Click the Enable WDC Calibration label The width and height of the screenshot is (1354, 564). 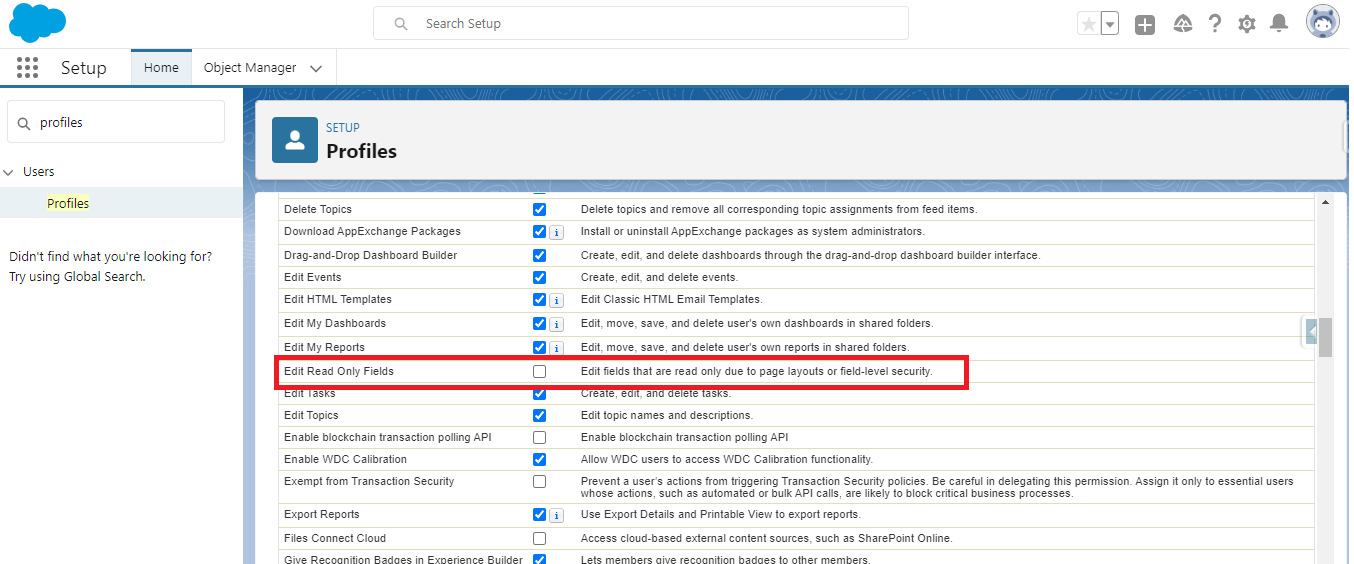click(345, 460)
